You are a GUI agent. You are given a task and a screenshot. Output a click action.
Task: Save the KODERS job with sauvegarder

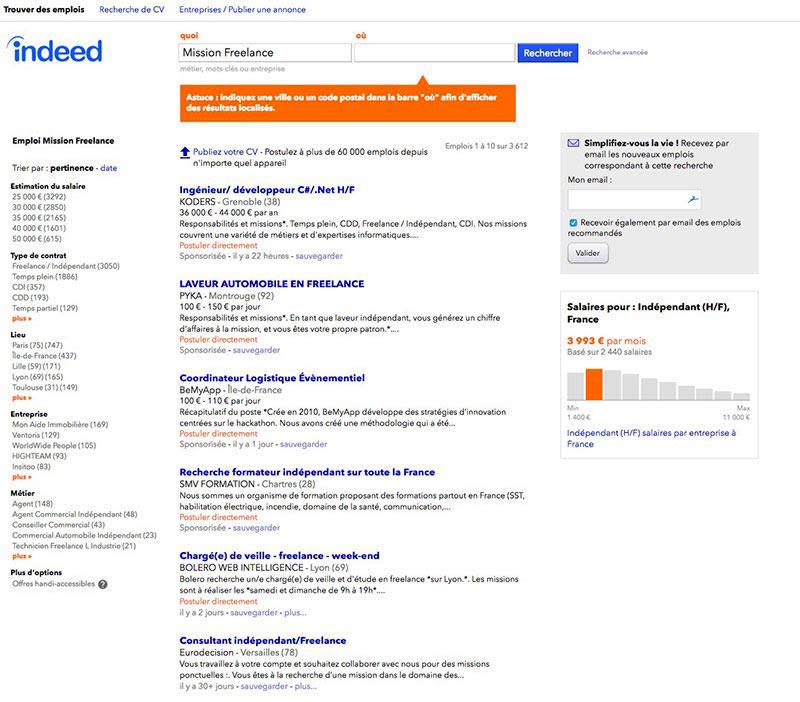click(319, 256)
